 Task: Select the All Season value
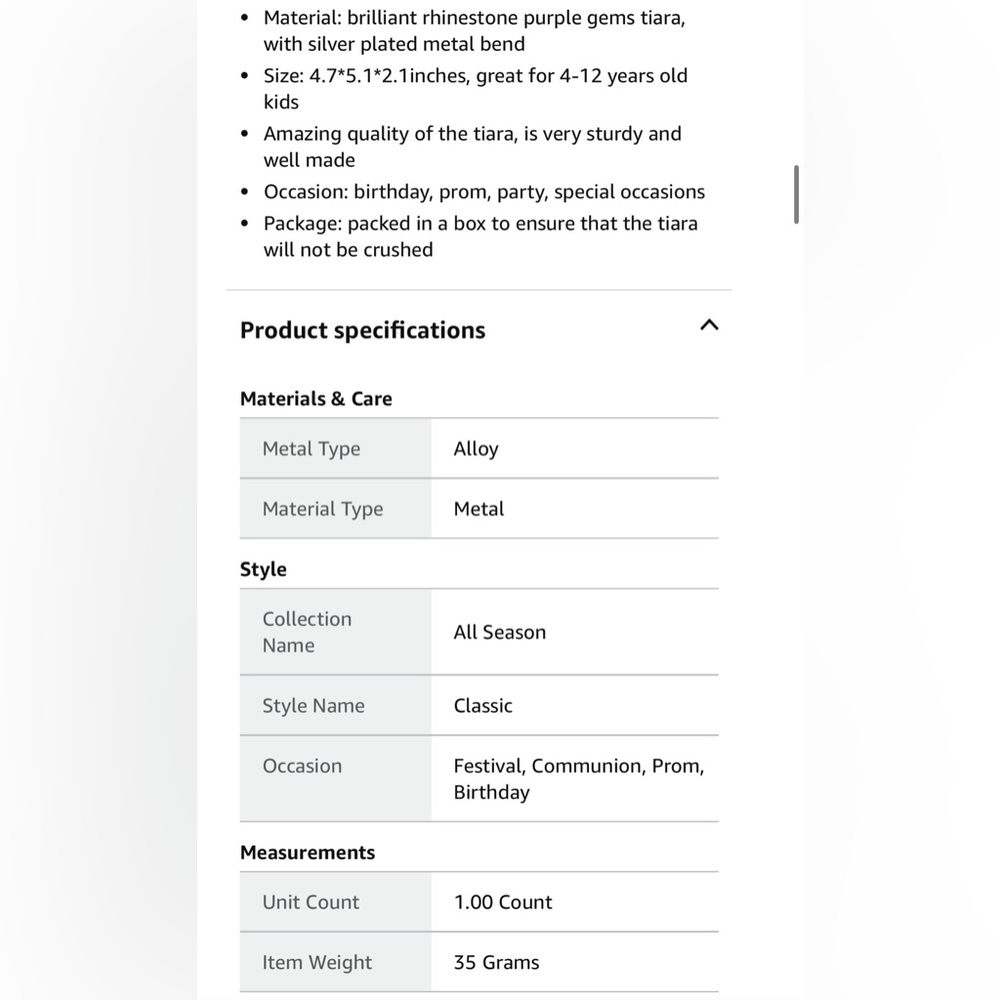click(x=499, y=632)
